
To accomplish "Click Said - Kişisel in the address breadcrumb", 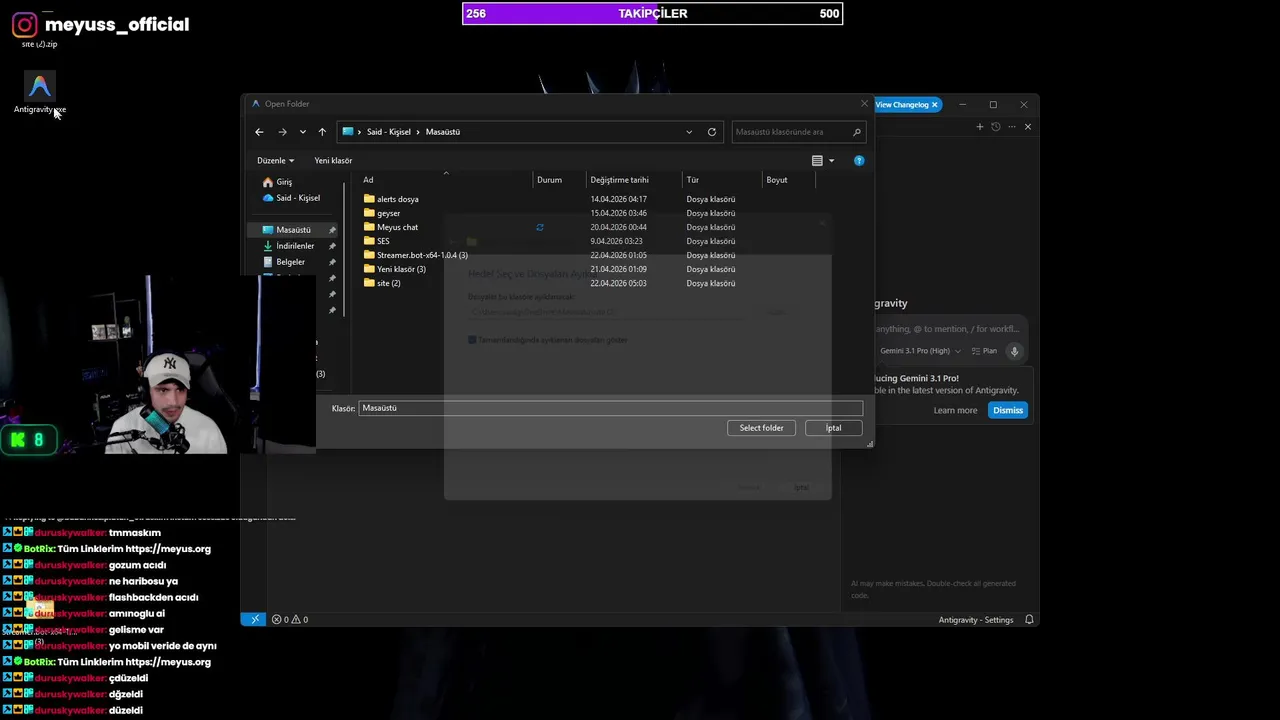I will [x=388, y=132].
